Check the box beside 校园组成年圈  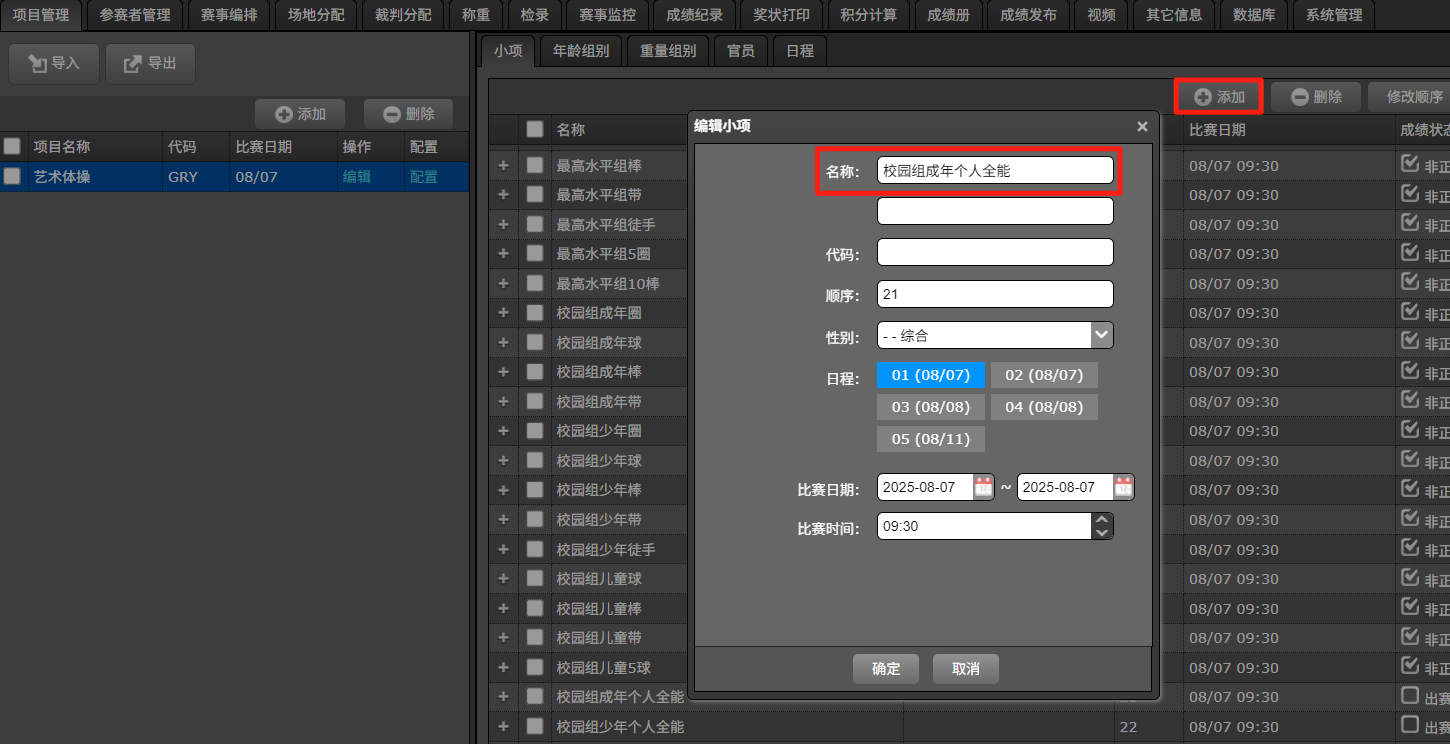tap(535, 313)
